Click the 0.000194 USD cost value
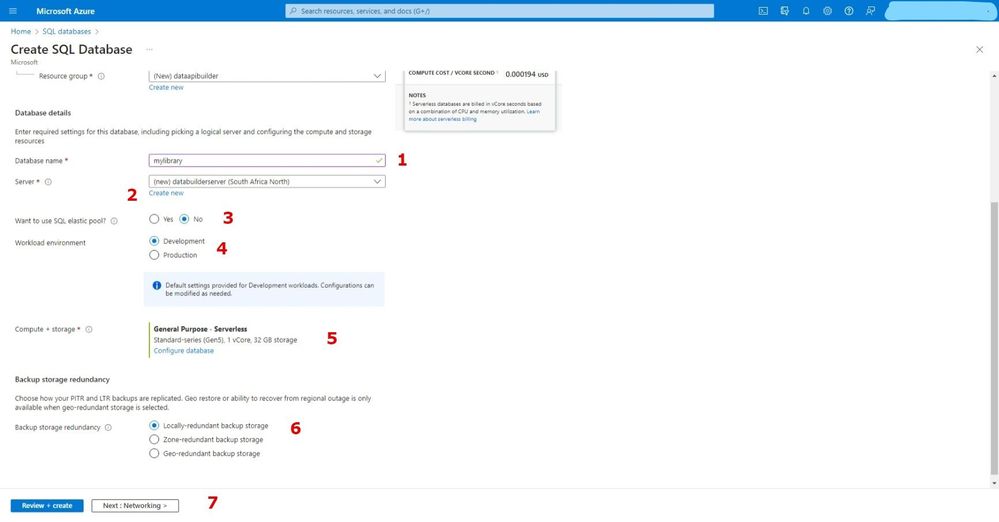This screenshot has width=999, height=522. [x=526, y=74]
